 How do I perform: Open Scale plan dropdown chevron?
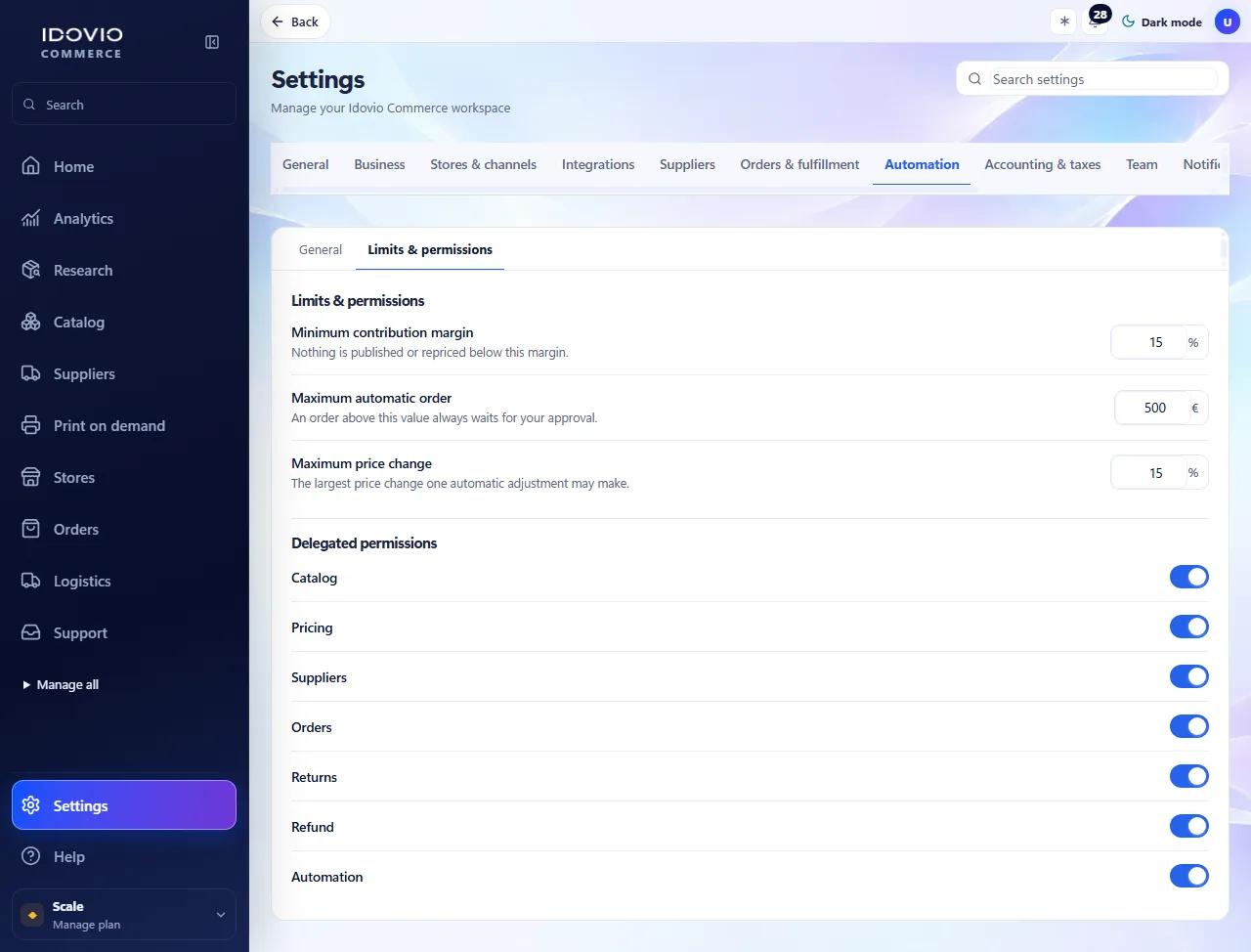pos(221,915)
